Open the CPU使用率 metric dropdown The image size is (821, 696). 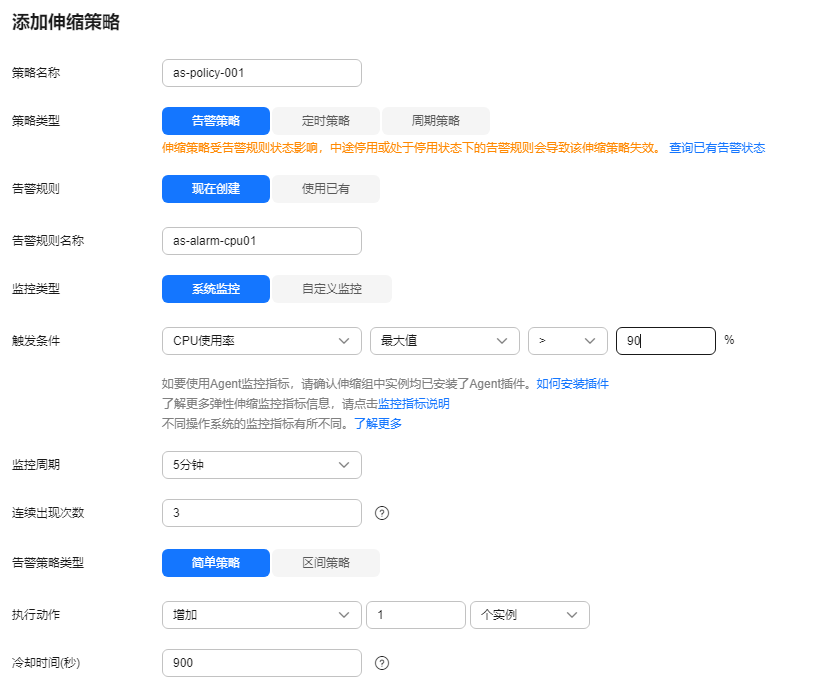(262, 341)
